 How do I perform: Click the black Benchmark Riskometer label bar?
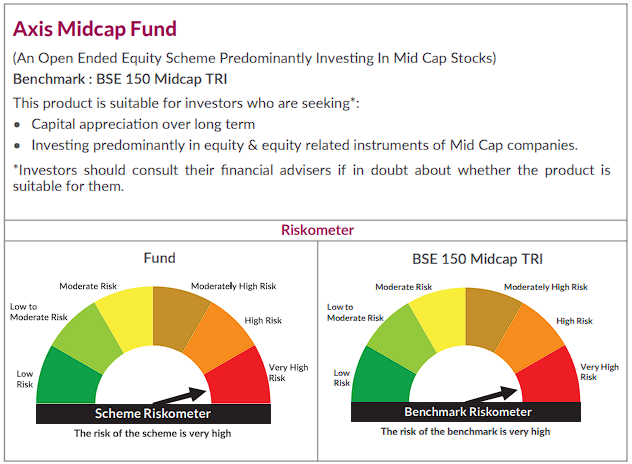coord(467,412)
